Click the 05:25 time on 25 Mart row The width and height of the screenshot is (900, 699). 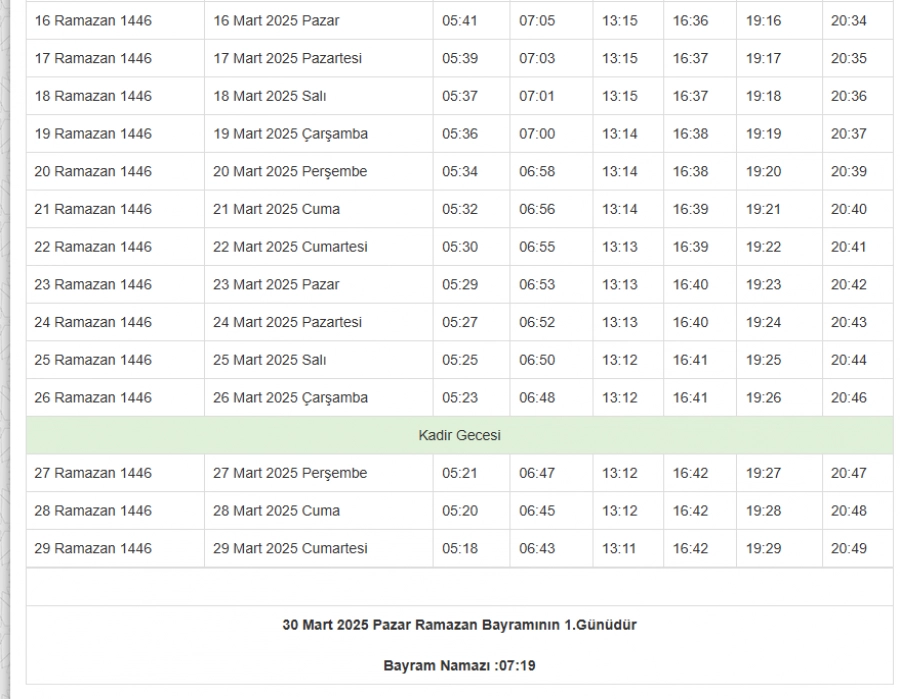click(460, 360)
